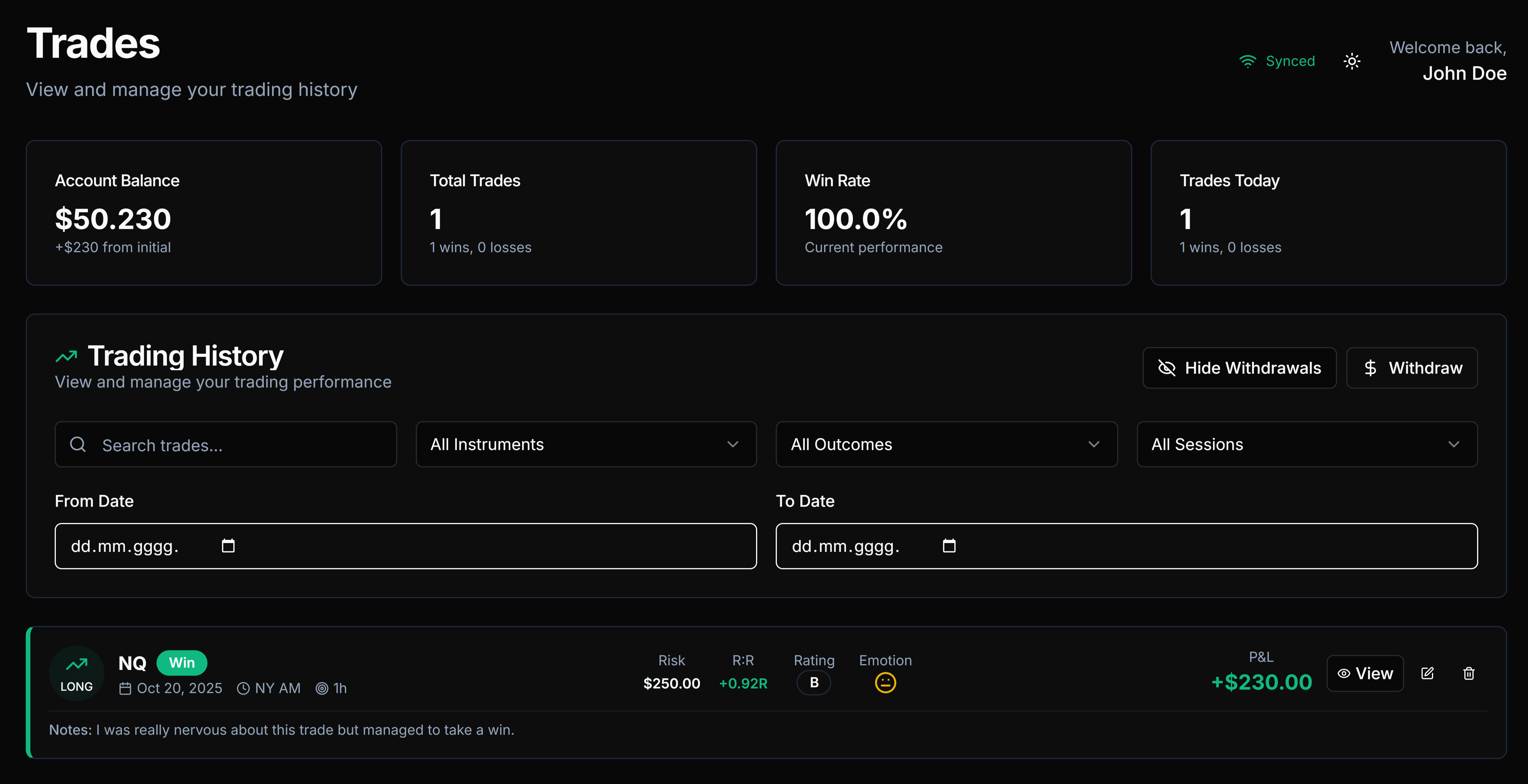Click the +0.92R value

[743, 683]
